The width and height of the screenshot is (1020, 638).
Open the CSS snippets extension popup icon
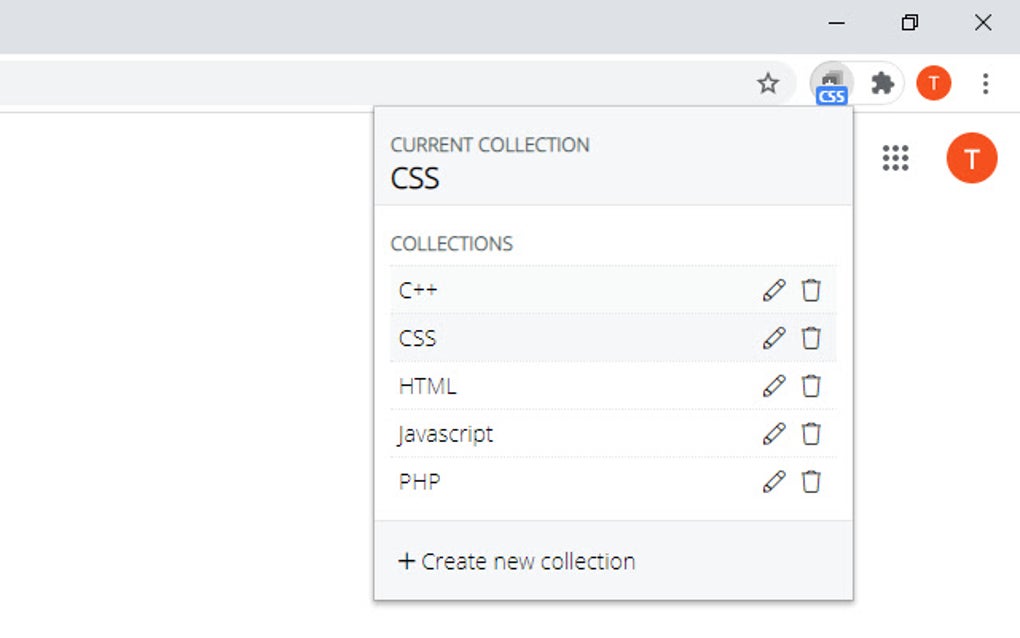pyautogui.click(x=830, y=83)
